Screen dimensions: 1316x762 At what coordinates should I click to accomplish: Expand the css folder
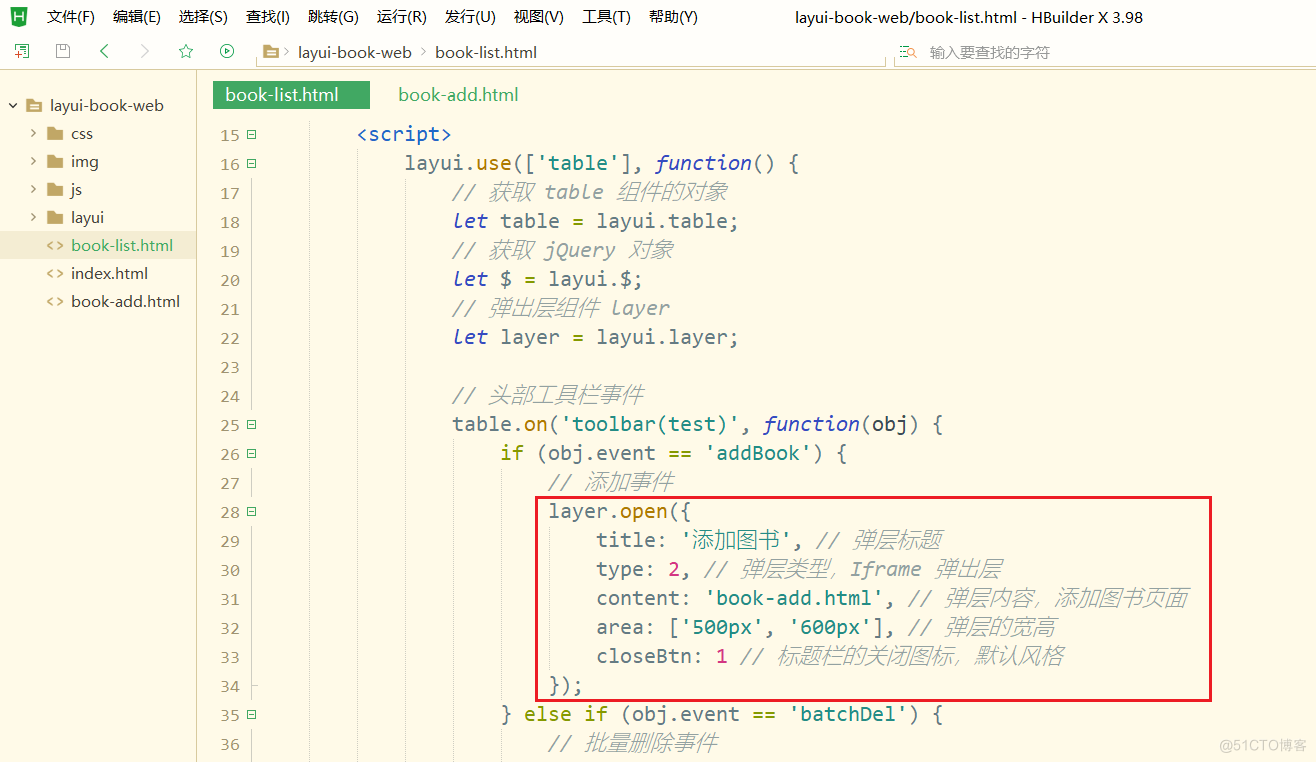click(33, 133)
